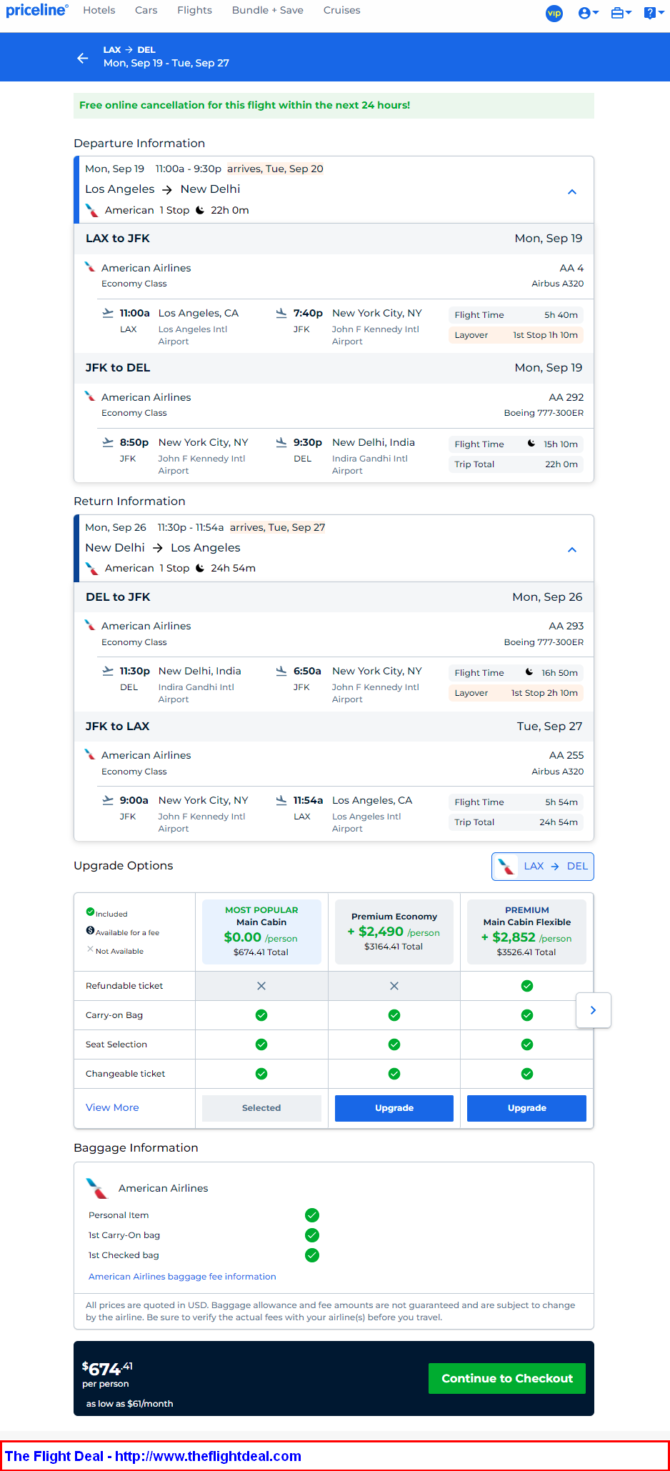Click the Selected button for Main Cabin
This screenshot has height=1471, width=670.
(x=261, y=1108)
